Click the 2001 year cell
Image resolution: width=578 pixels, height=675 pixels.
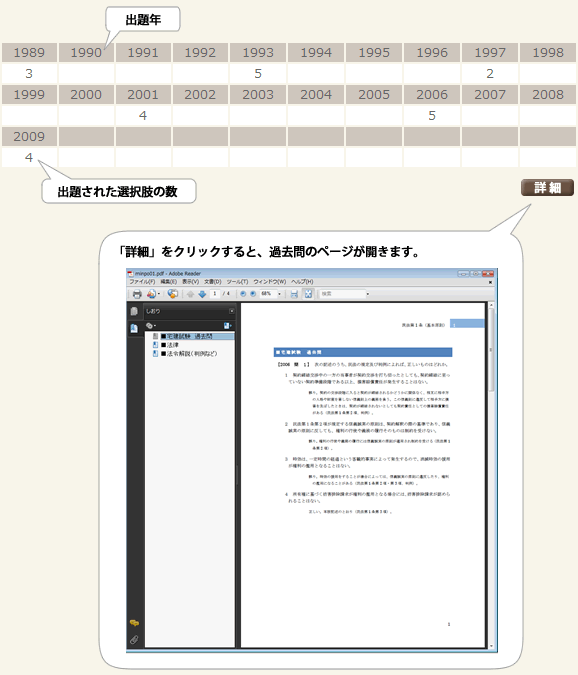pyautogui.click(x=143, y=94)
